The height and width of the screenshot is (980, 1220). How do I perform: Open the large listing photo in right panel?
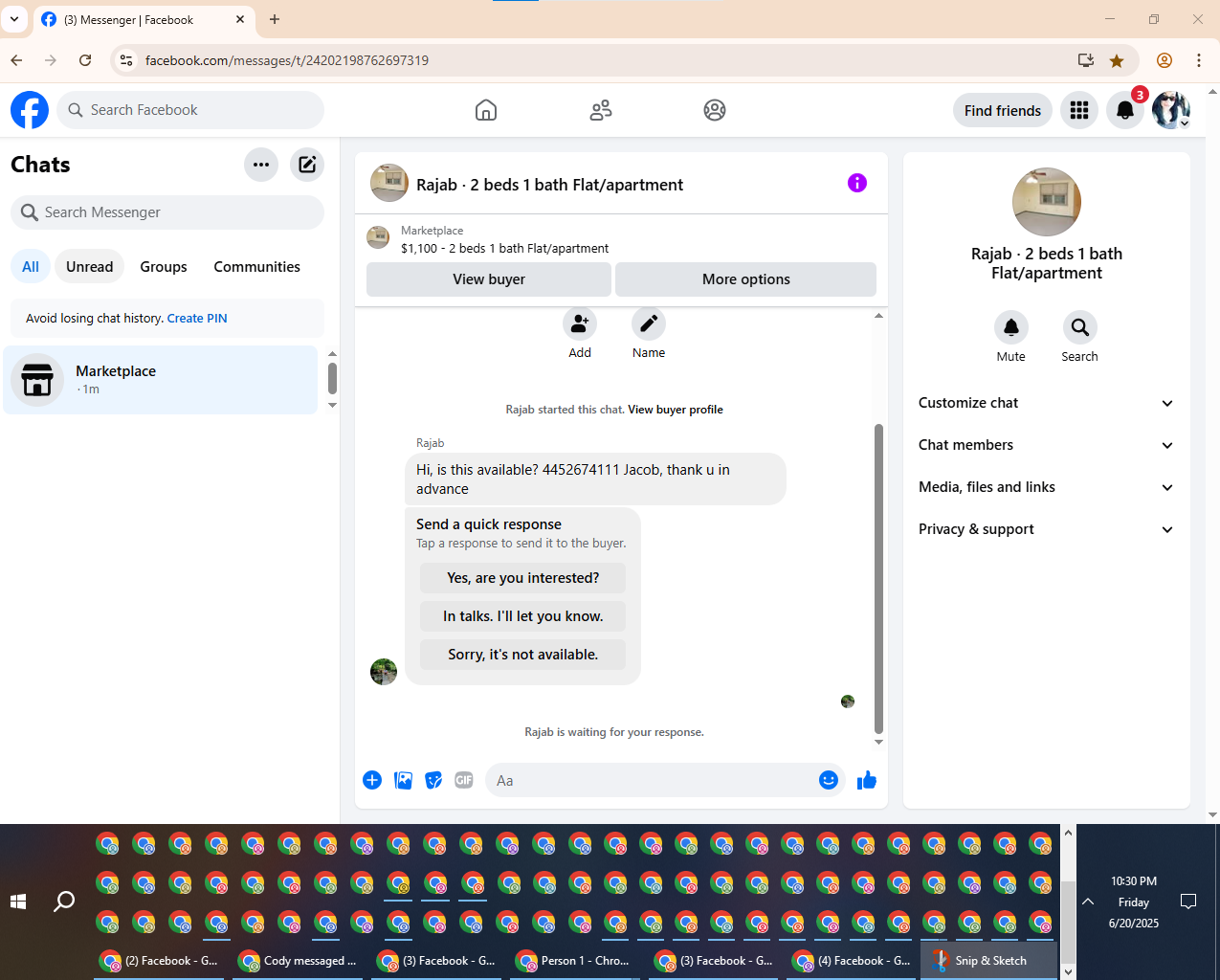coord(1047,202)
